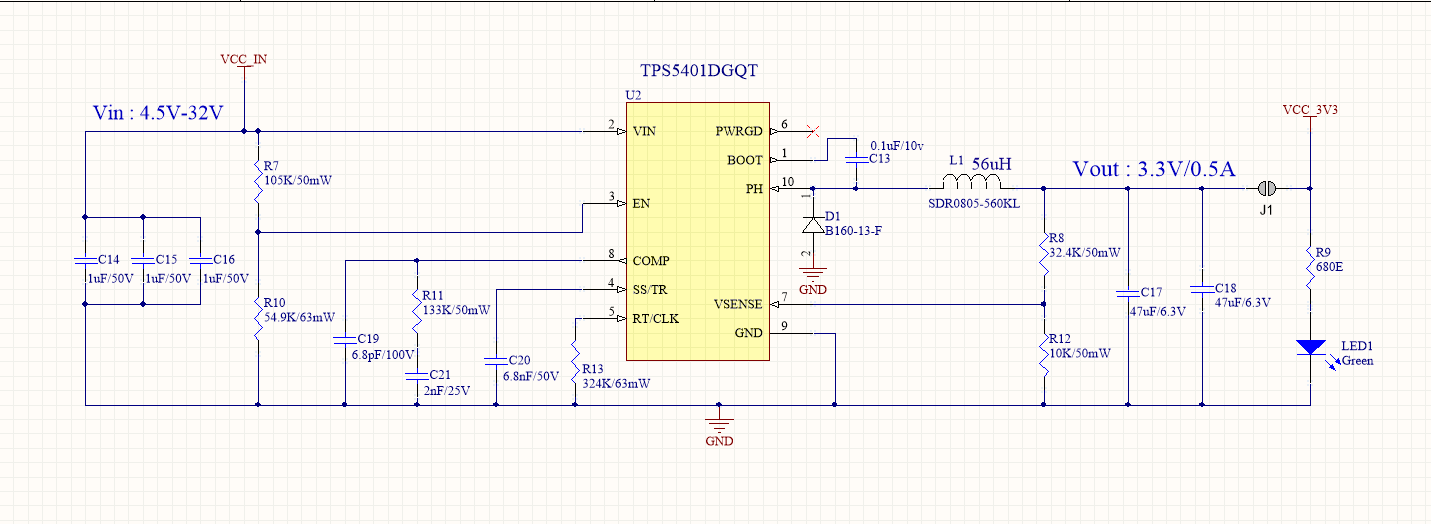Viewport: 1431px width, 524px height.
Task: Select diode symbol D1 B160-13-F
Action: pos(813,224)
